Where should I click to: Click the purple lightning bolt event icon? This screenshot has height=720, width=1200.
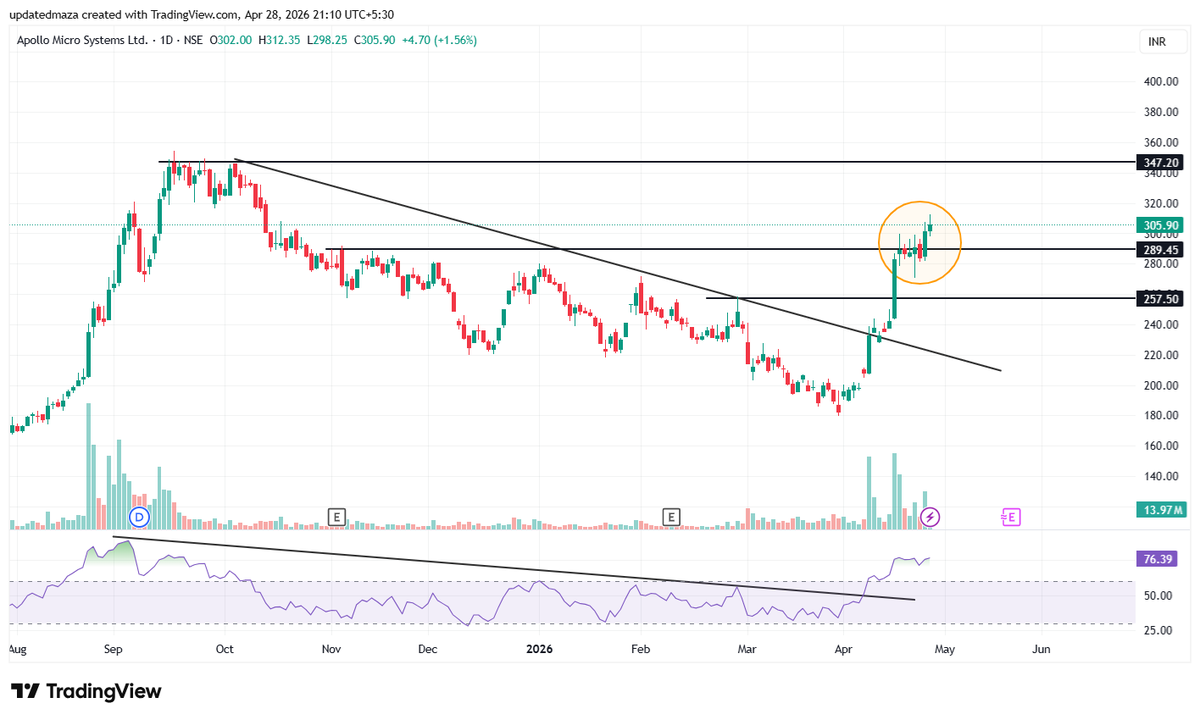tap(931, 517)
